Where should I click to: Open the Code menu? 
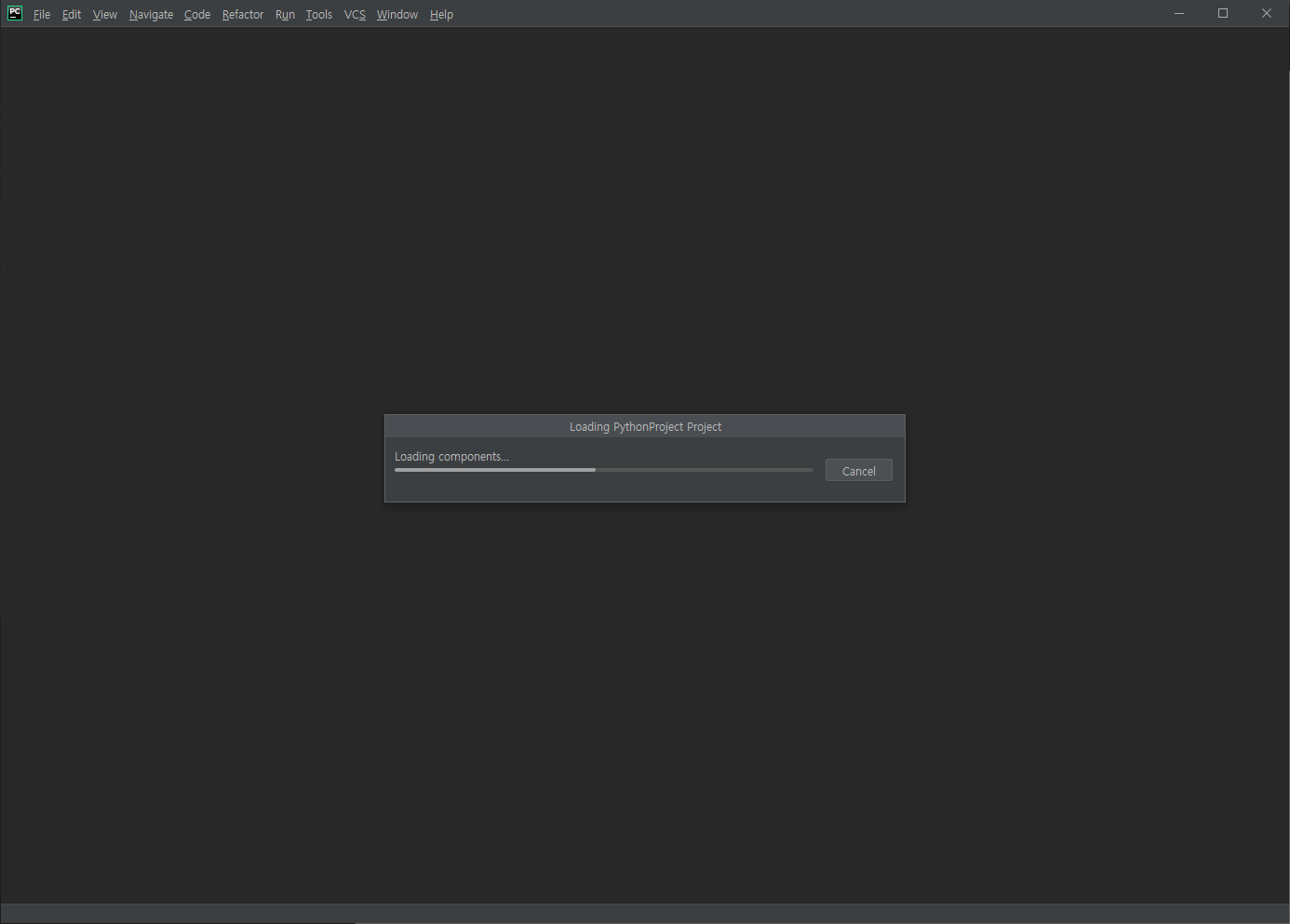point(197,14)
